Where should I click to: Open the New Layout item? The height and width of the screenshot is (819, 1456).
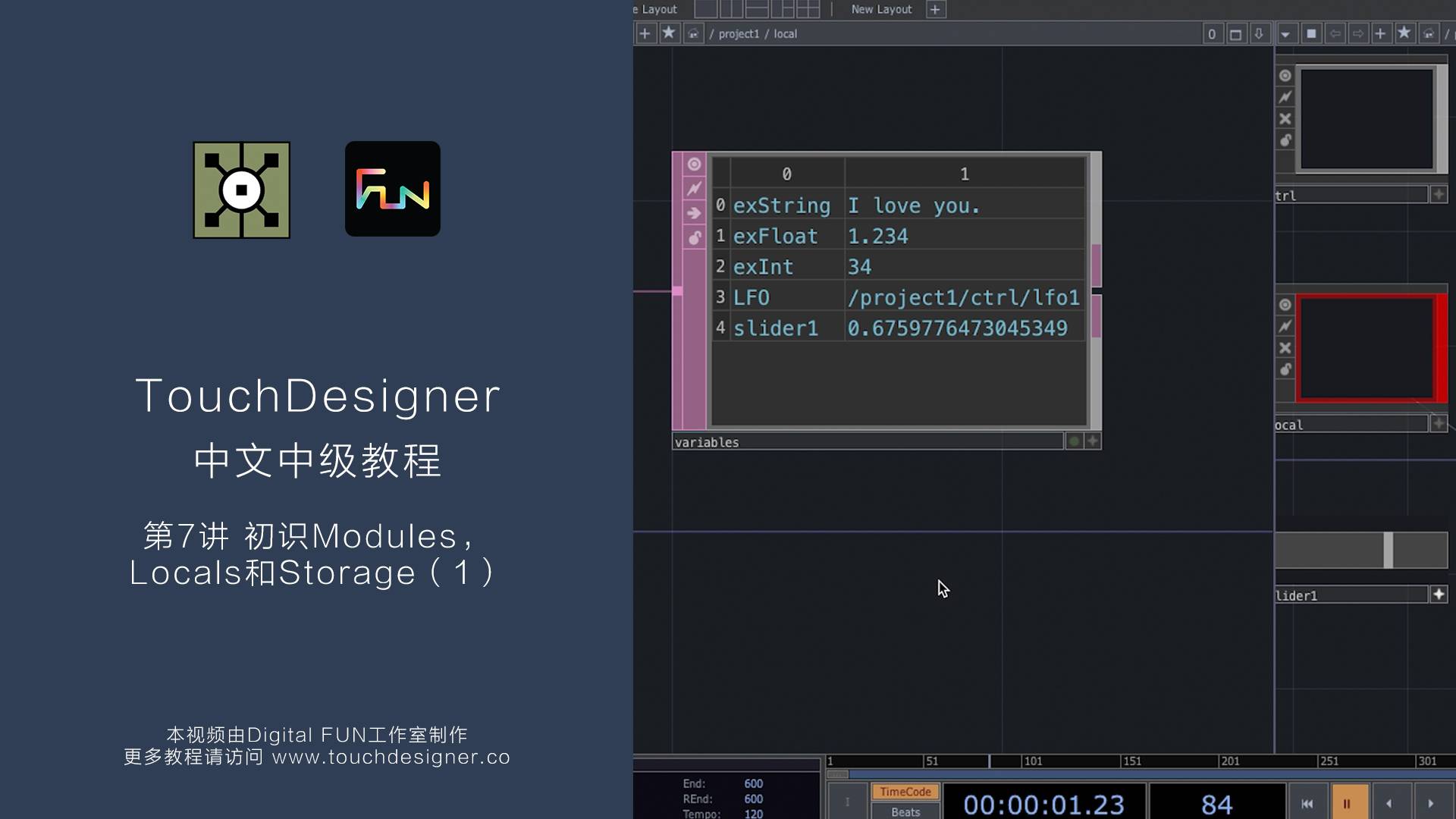tap(881, 9)
